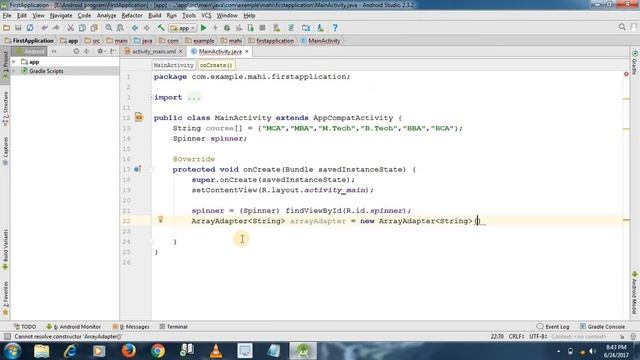This screenshot has height=360, width=640.
Task: Open Chrome from the taskbar
Action: pos(158,351)
